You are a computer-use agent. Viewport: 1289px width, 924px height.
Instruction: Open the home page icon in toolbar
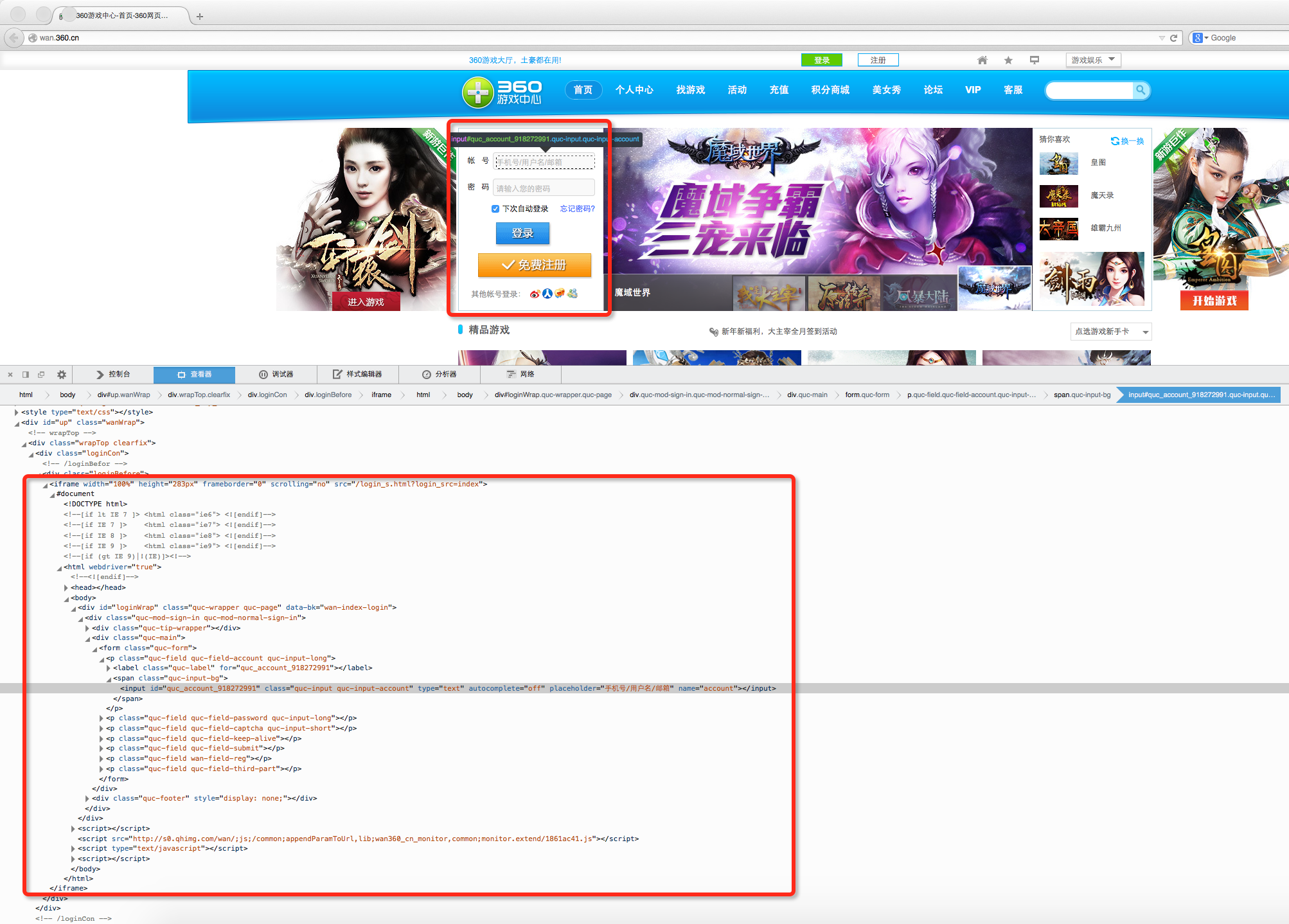pyautogui.click(x=982, y=60)
